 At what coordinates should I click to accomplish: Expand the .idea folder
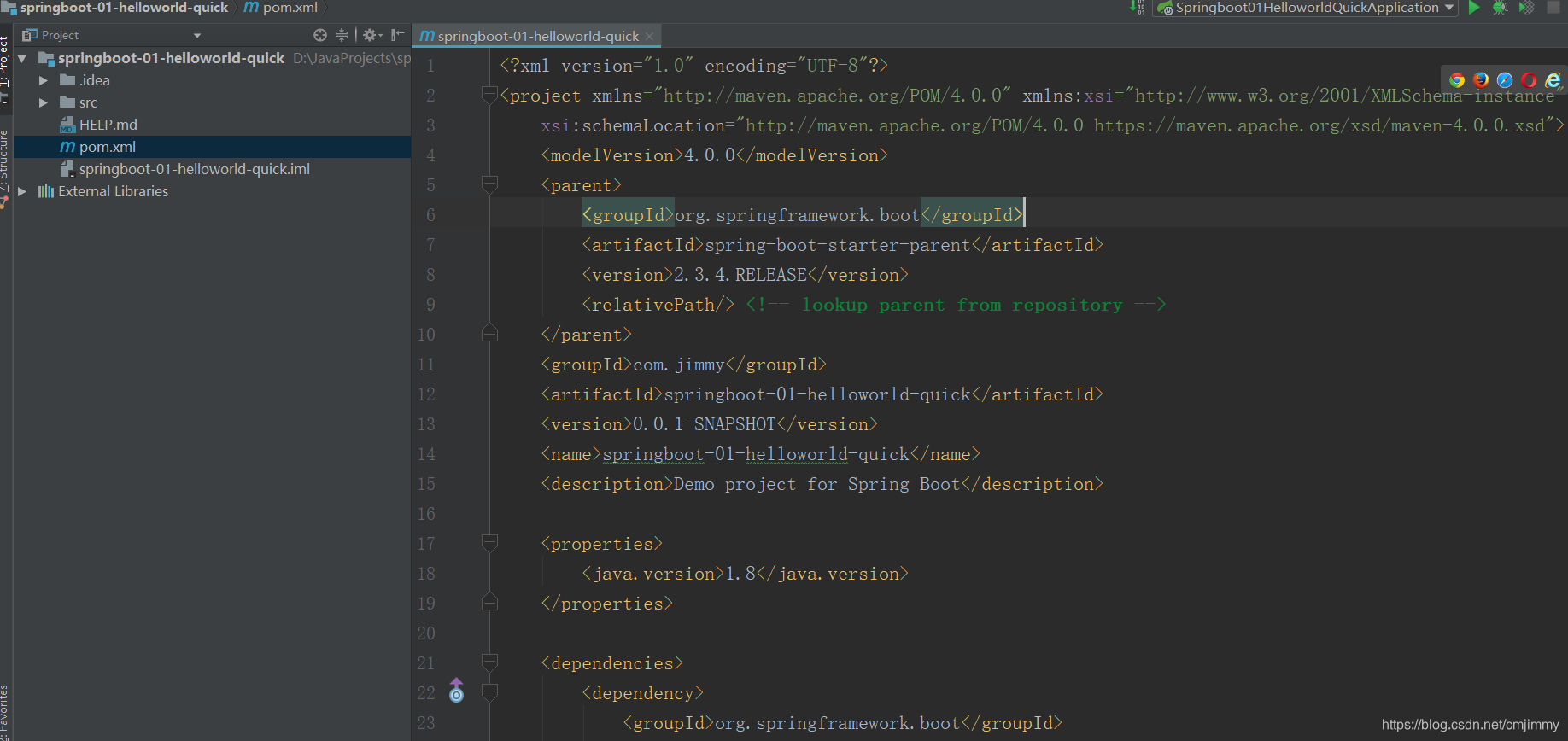click(x=44, y=80)
